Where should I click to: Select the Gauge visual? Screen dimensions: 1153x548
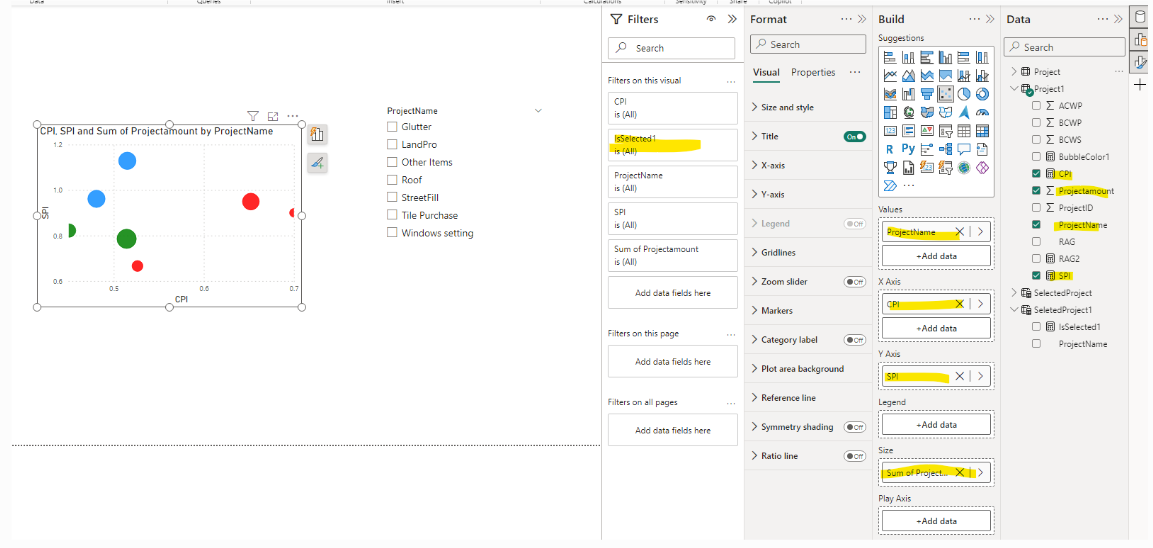982,113
